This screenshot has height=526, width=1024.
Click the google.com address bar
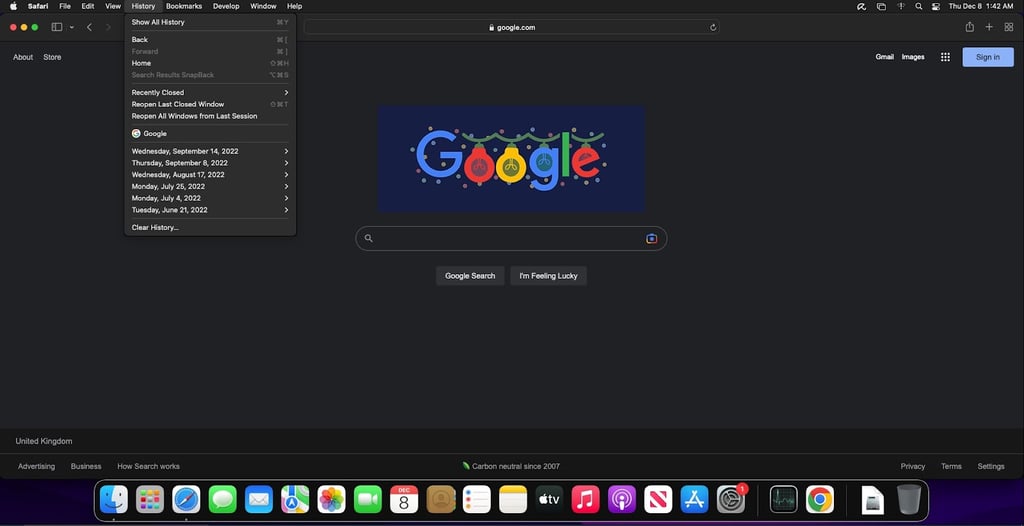[512, 27]
